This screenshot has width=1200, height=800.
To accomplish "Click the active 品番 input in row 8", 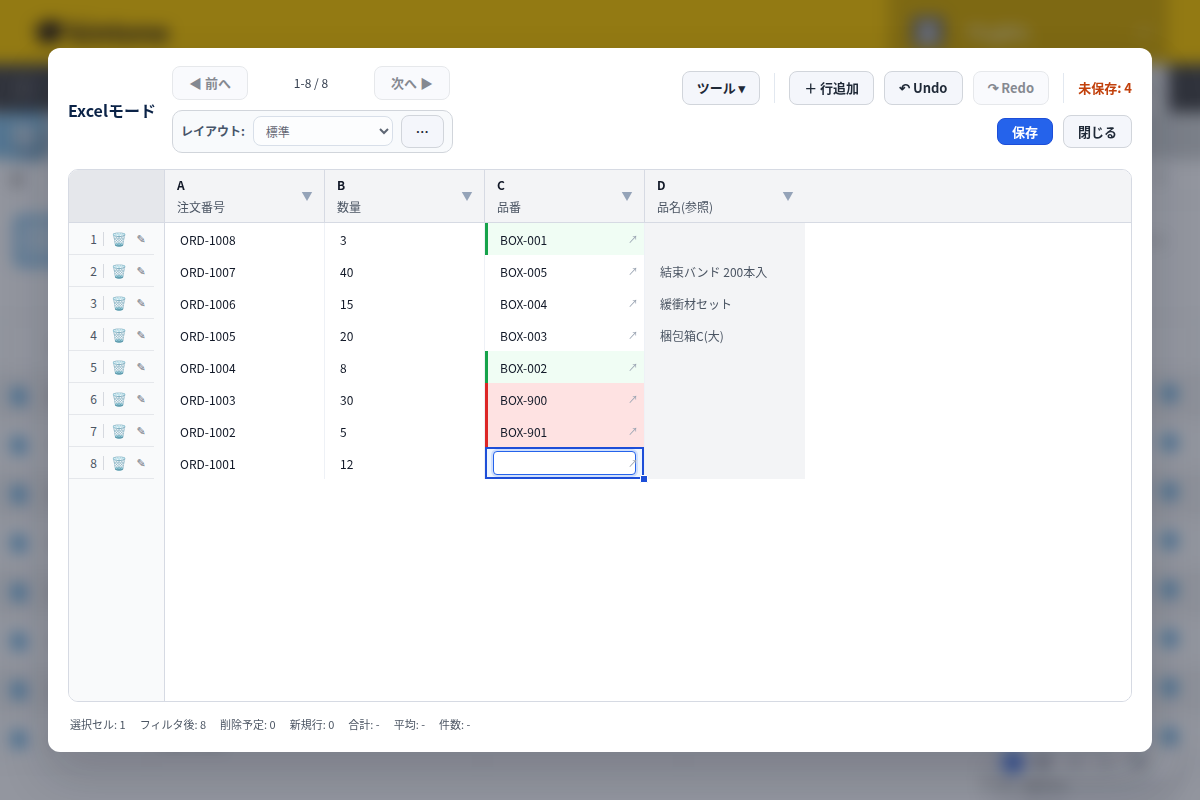I will 564,463.
